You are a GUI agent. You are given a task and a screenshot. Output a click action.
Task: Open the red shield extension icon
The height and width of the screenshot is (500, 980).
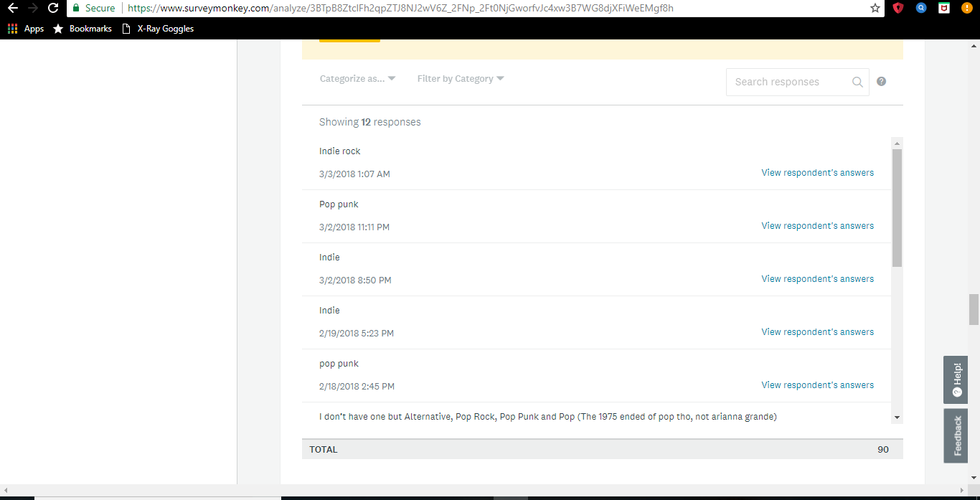coord(898,8)
